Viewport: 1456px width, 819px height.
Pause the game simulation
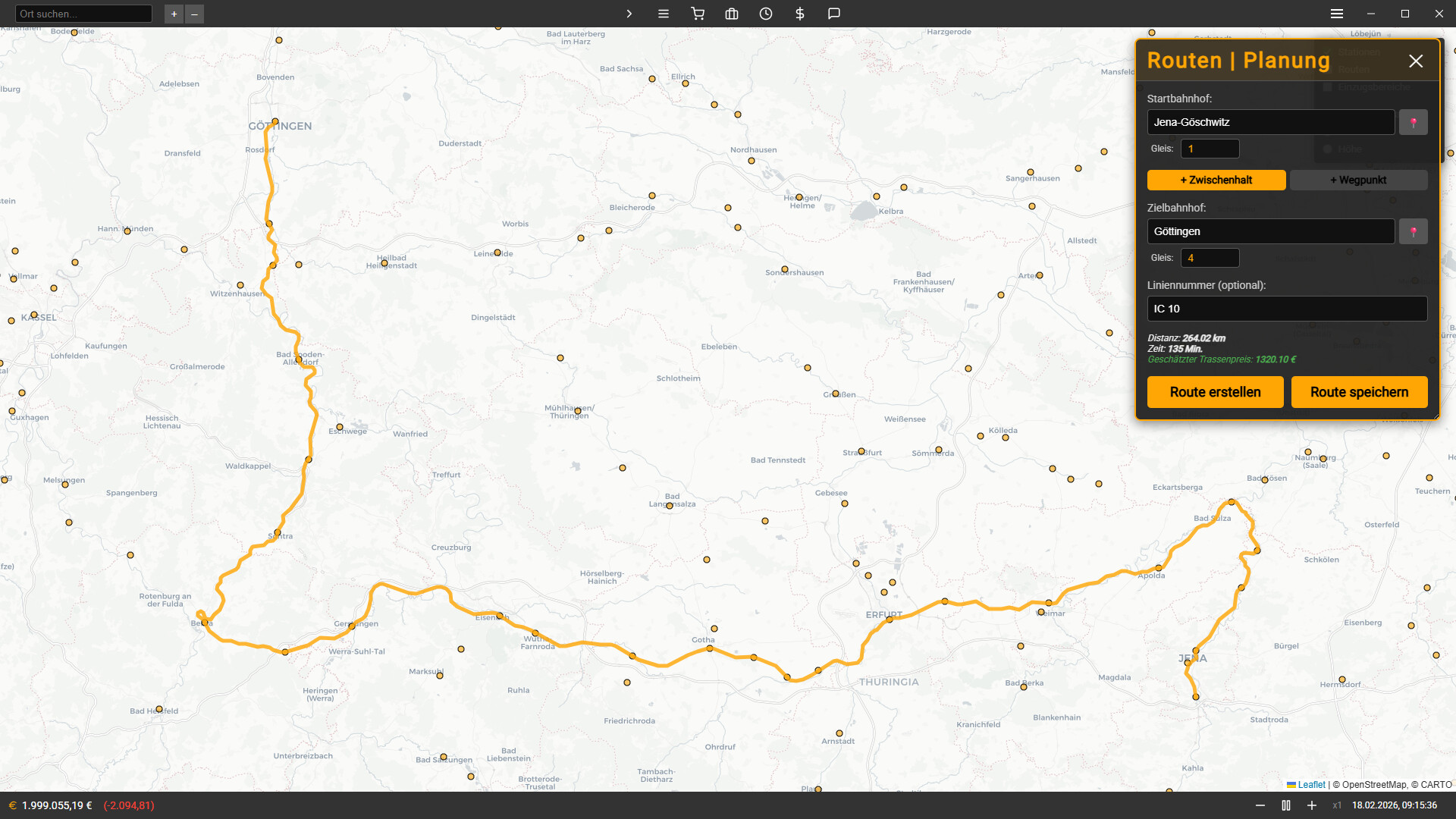1286,805
